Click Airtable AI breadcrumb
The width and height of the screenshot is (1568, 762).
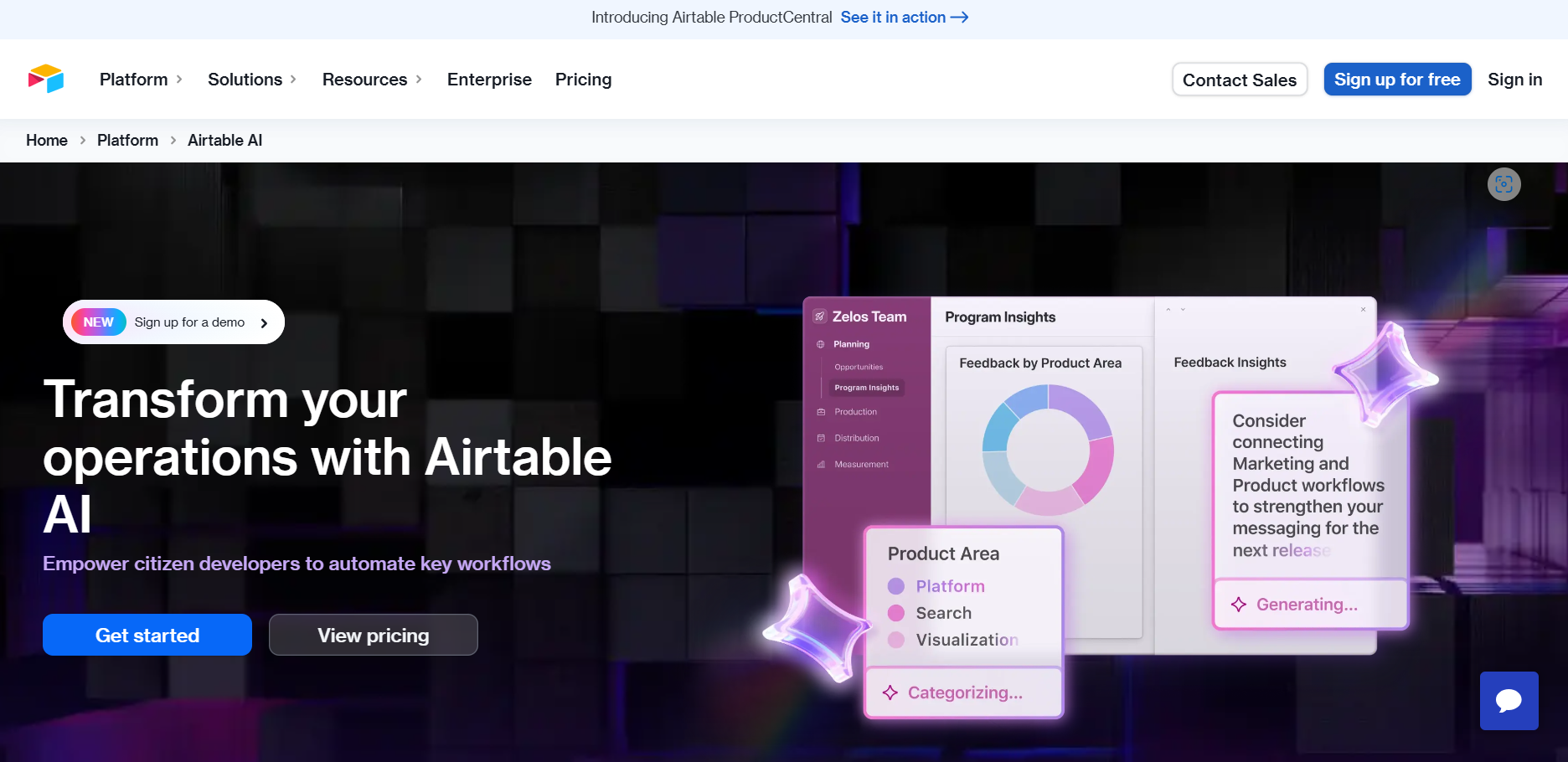pyautogui.click(x=225, y=141)
